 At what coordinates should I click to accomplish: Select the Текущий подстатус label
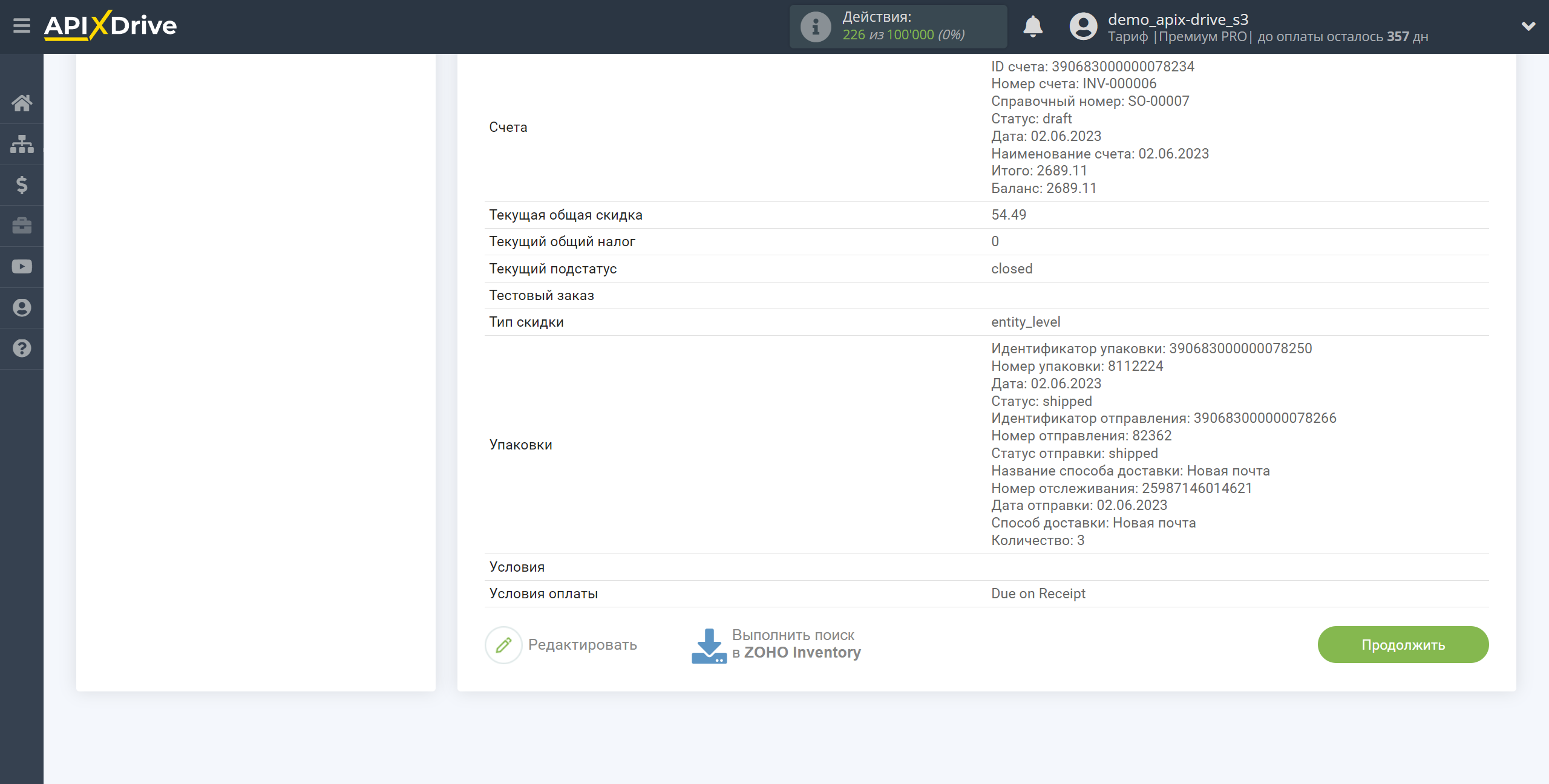click(x=553, y=269)
